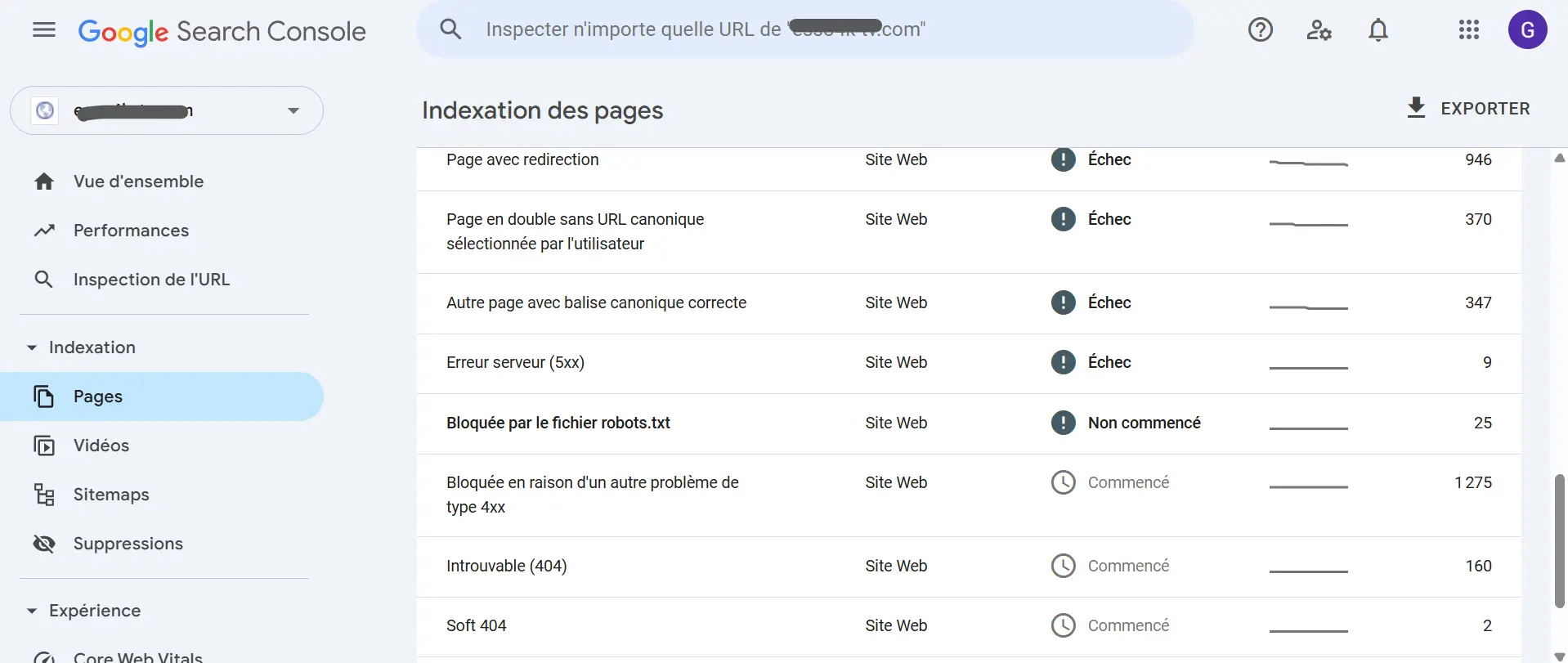Viewport: 1568px width, 663px height.
Task: Open the main hamburger menu
Action: coord(44,30)
